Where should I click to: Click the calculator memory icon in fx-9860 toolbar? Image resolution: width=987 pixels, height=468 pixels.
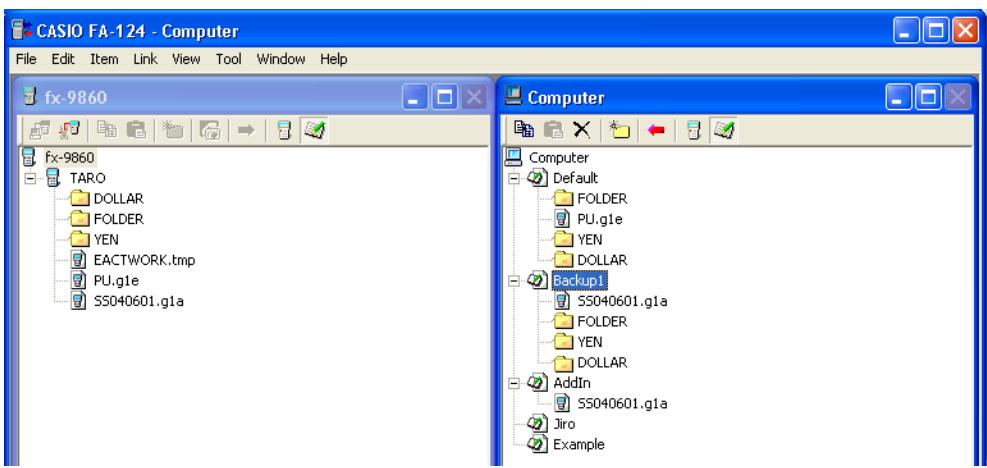click(284, 130)
